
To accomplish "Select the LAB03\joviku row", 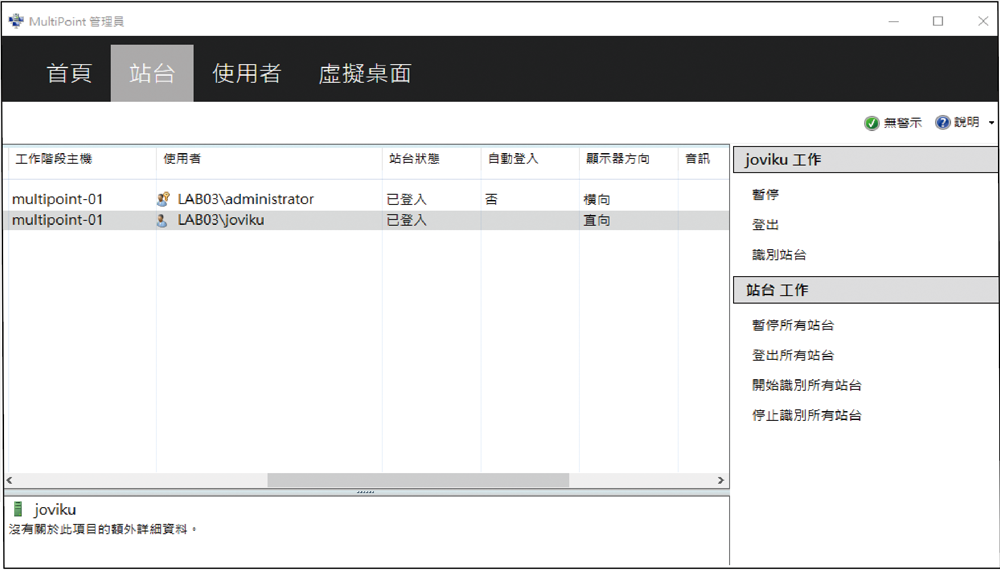I will pos(368,221).
